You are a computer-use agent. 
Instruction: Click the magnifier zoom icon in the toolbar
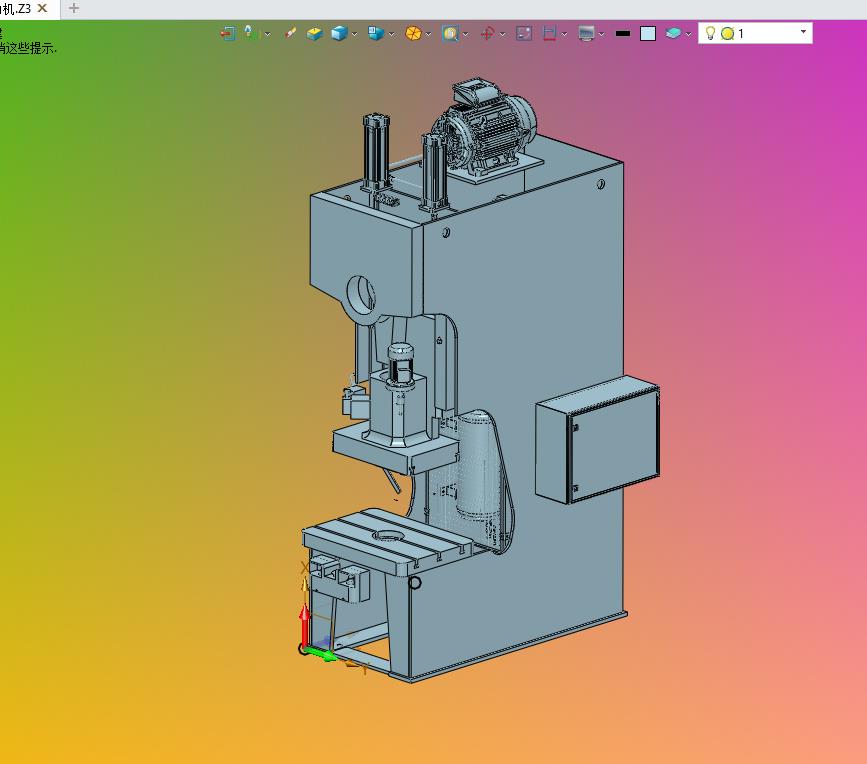(450, 34)
